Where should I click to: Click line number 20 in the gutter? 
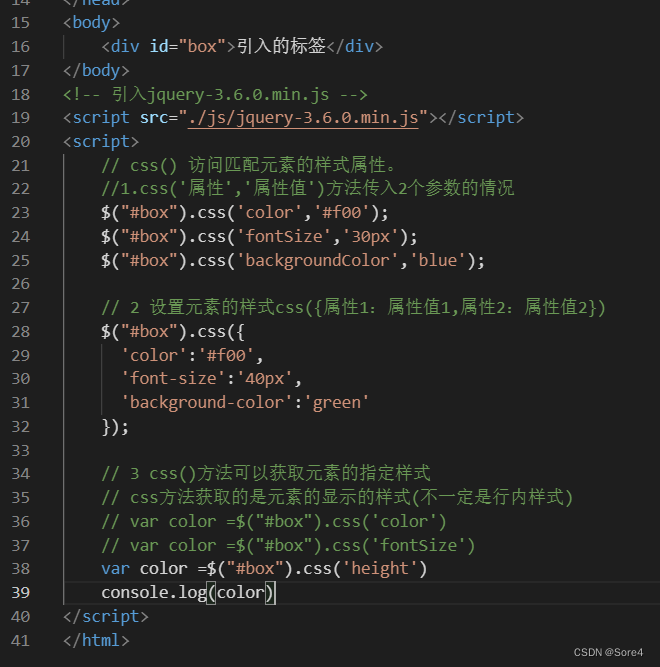[x=20, y=142]
